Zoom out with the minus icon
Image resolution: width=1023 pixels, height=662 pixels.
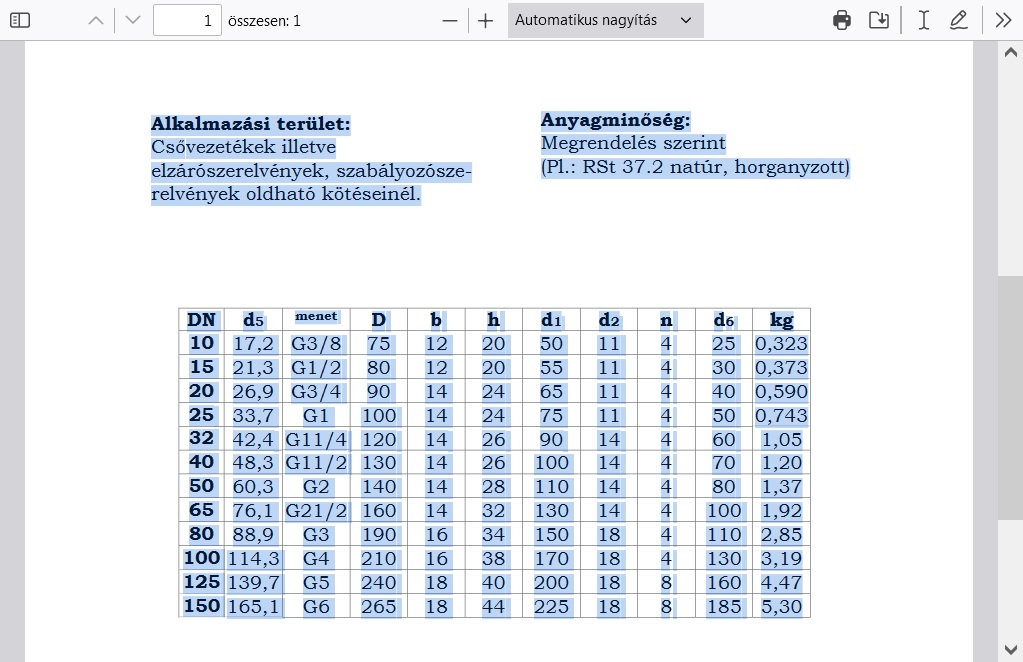[x=450, y=20]
